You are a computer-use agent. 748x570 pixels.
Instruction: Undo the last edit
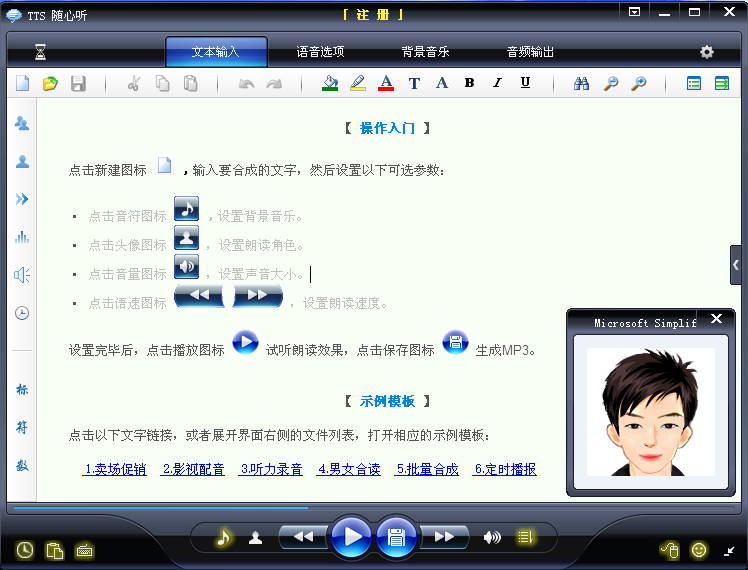tap(246, 84)
